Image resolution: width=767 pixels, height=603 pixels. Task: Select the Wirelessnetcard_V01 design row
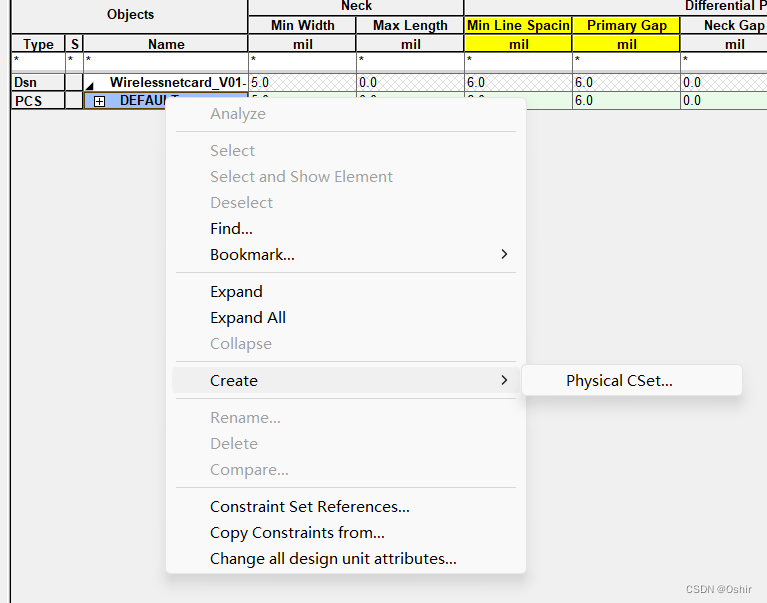click(176, 83)
